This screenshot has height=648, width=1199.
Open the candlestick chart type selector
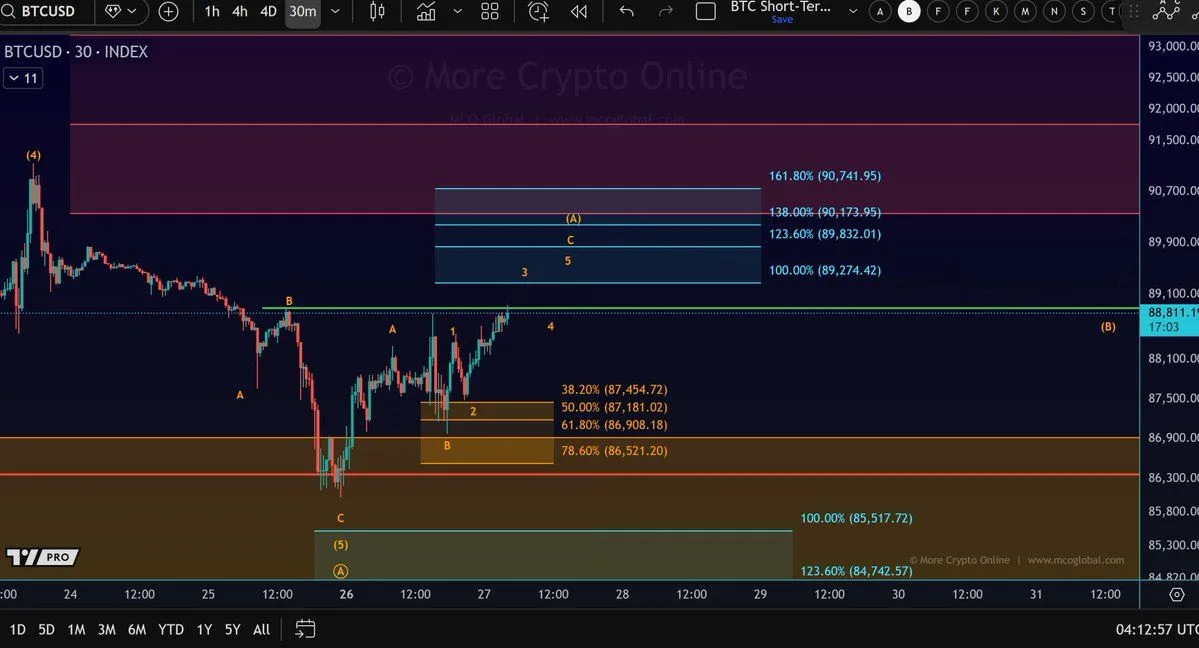pos(377,12)
